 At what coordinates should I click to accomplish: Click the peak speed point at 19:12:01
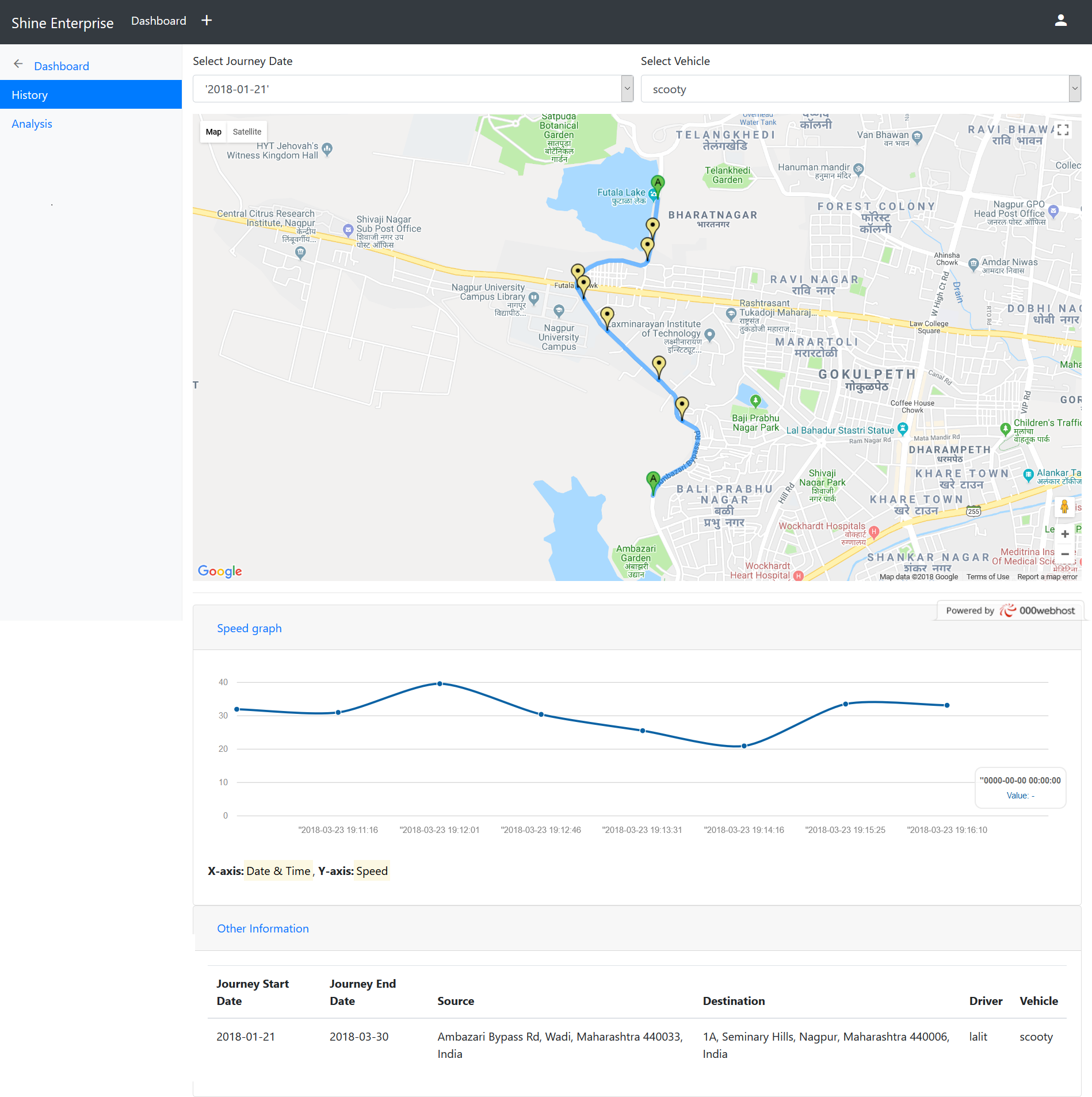click(440, 683)
